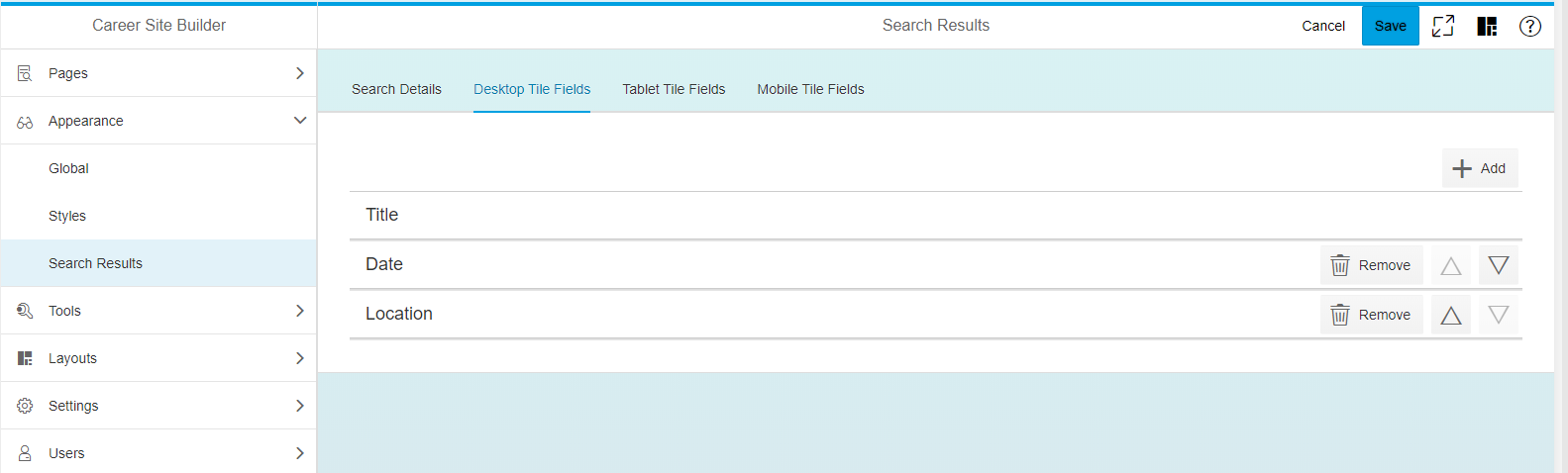Expand the Tools menu chevron
The image size is (1568, 473).
tap(300, 311)
